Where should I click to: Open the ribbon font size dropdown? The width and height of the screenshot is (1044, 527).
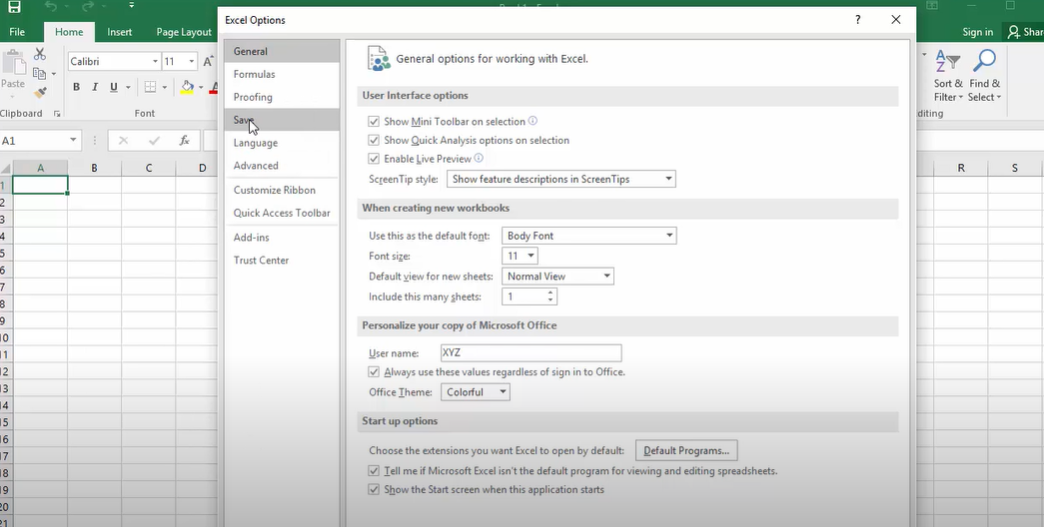192,62
